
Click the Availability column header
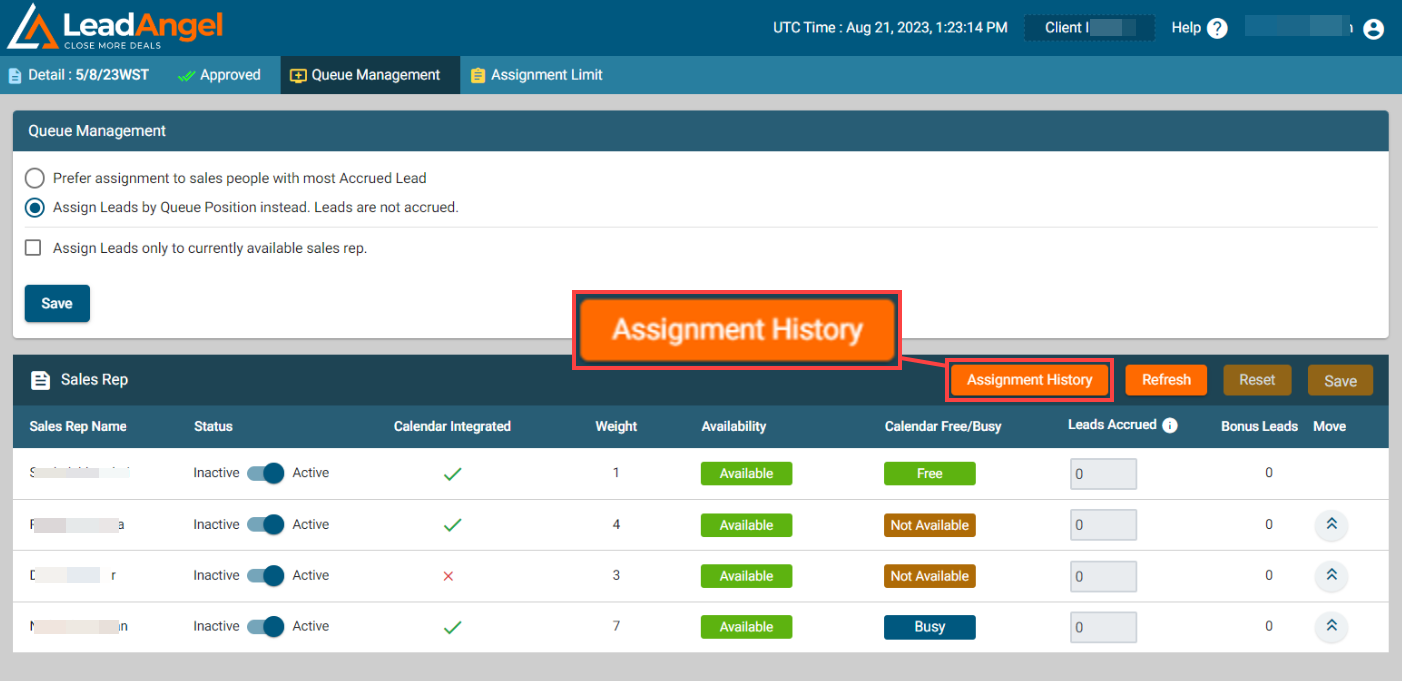[x=734, y=426]
